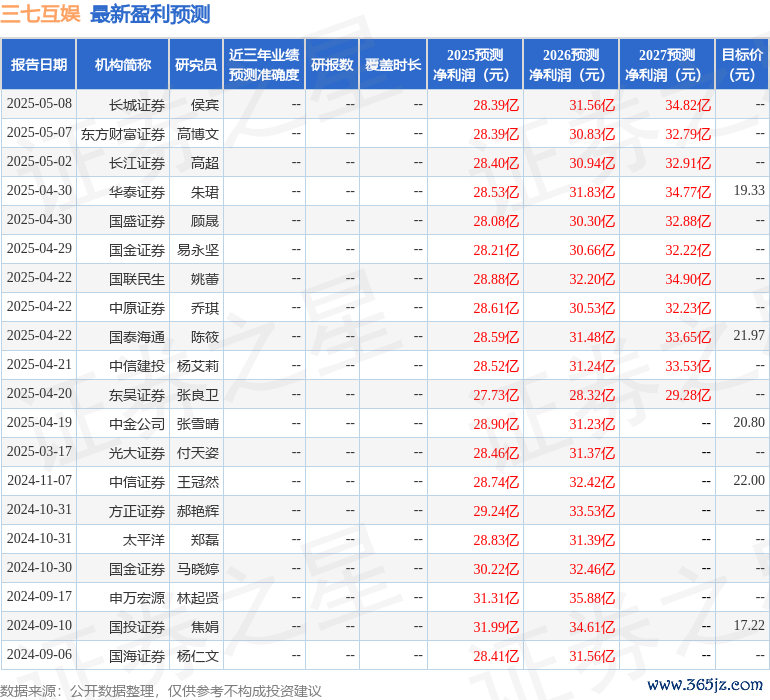Screen dimensions: 770x700
Task: Select analyst 马晓婷
Action: click(x=198, y=569)
